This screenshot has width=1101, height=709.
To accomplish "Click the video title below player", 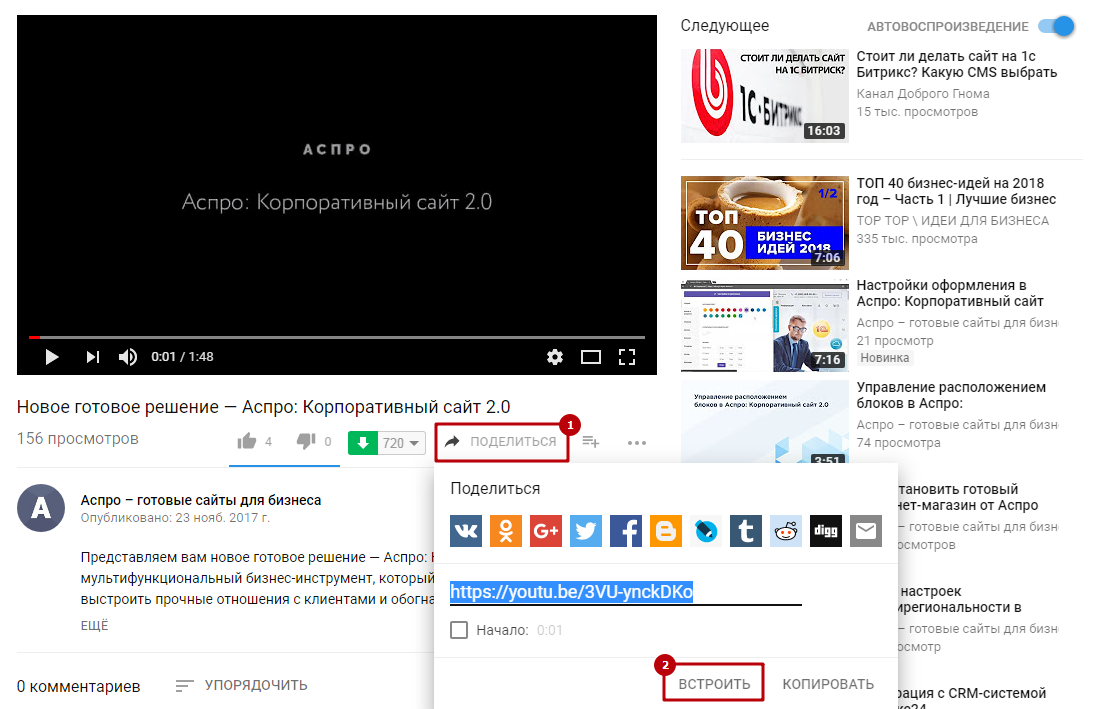I will [263, 407].
